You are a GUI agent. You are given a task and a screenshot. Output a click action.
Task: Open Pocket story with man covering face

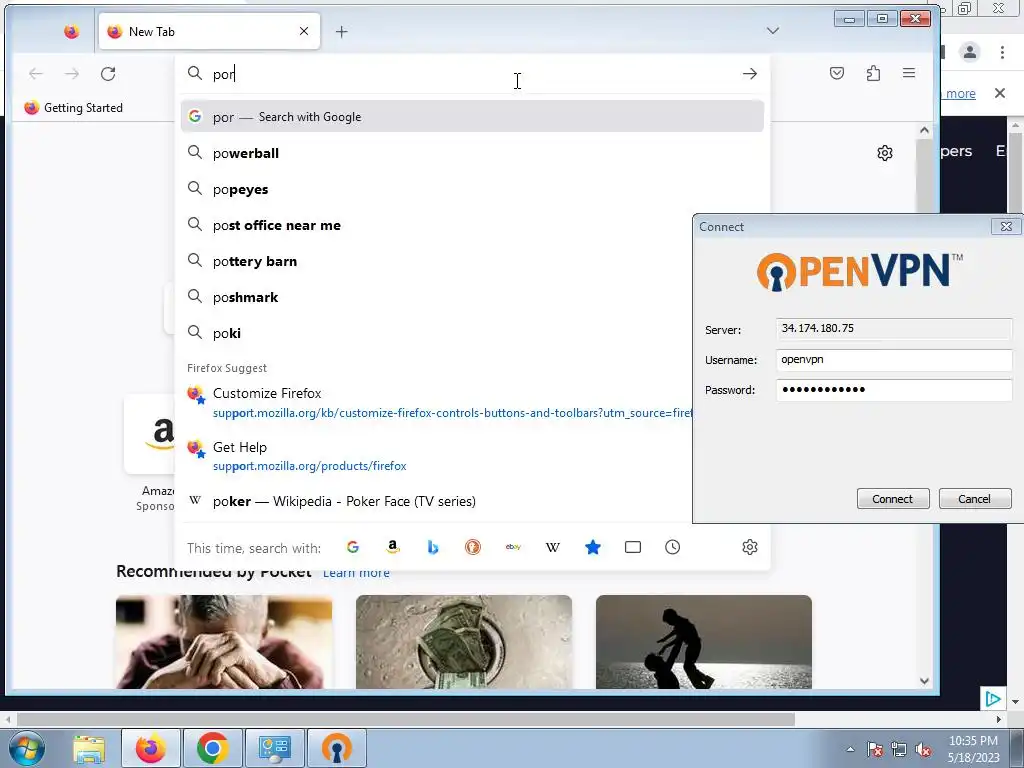pos(224,642)
